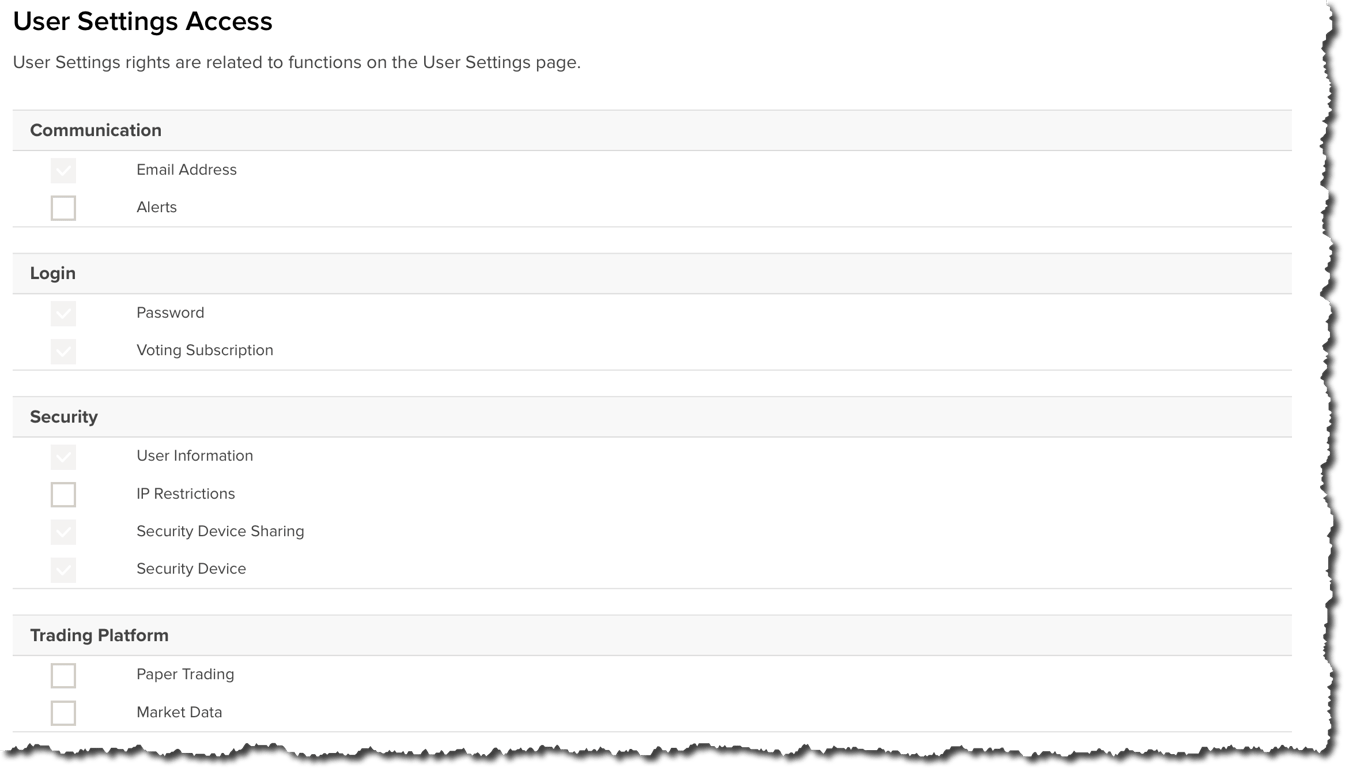Toggle the Security Device checkbox
The height and width of the screenshot is (768, 1345).
point(63,569)
